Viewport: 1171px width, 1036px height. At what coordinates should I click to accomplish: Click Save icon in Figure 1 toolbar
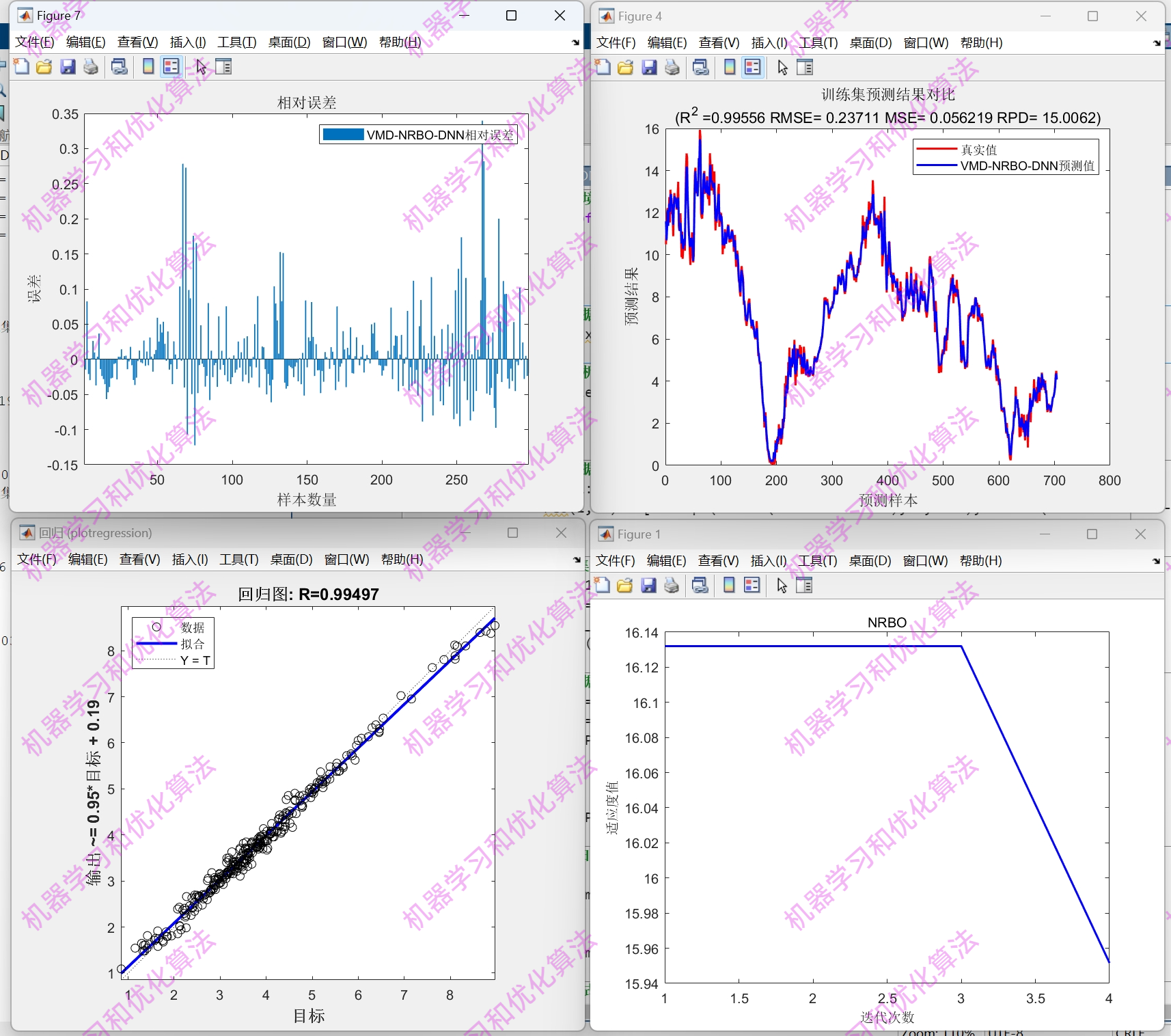pyautogui.click(x=648, y=585)
